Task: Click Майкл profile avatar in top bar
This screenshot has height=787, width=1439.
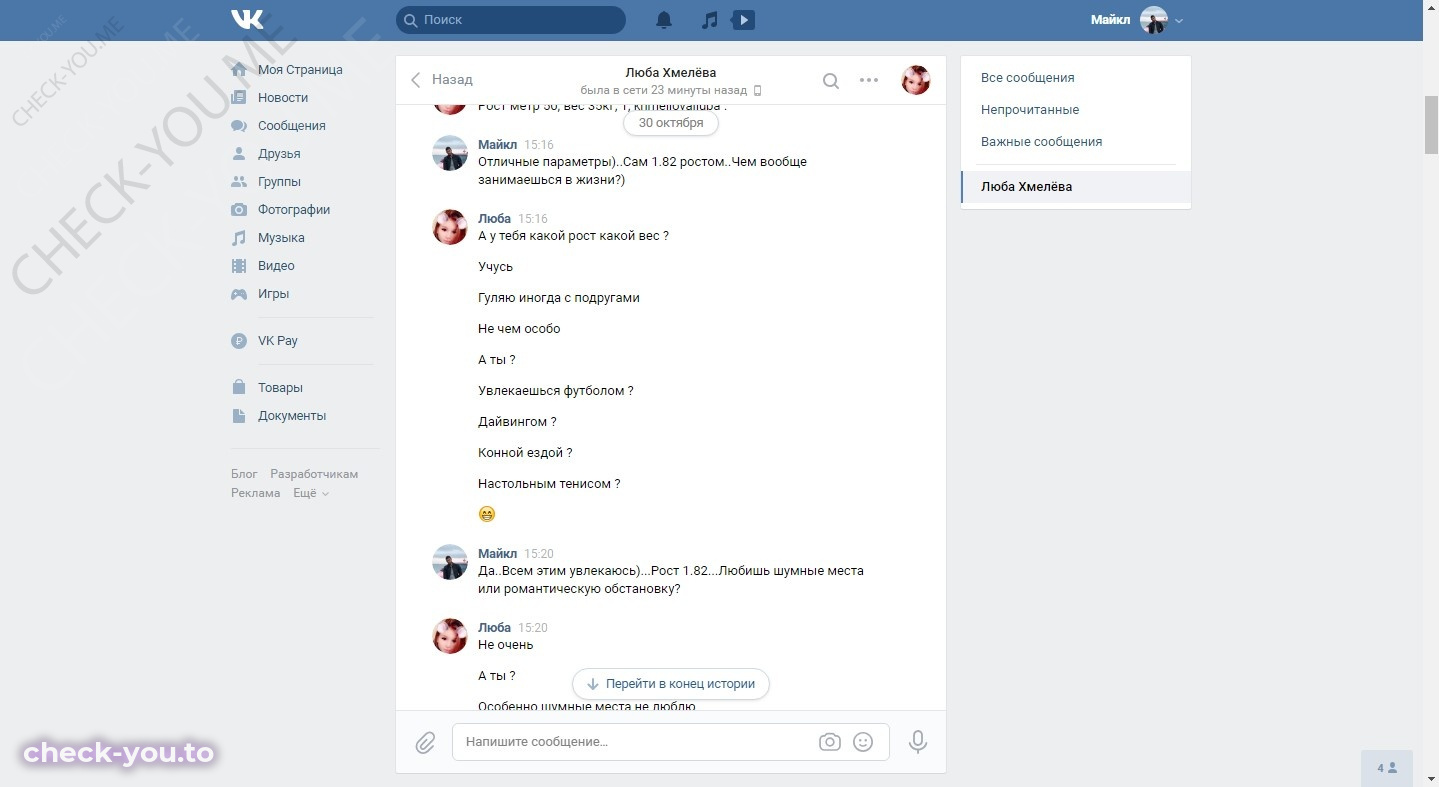Action: point(1154,20)
